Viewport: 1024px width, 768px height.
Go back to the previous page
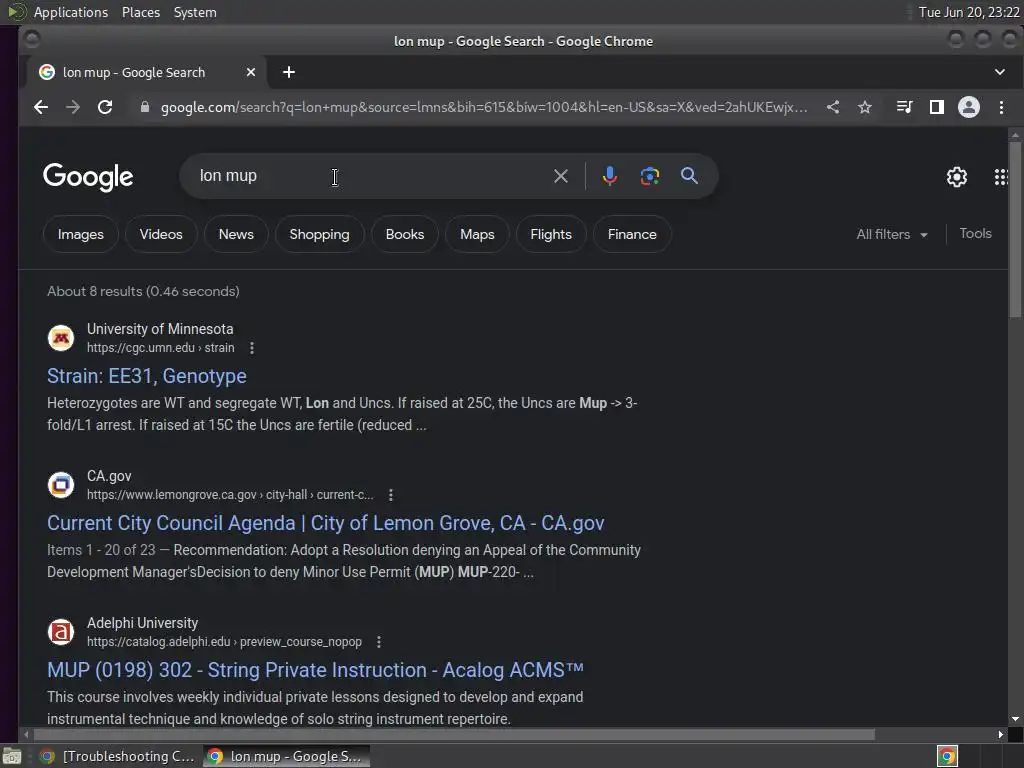pyautogui.click(x=41, y=107)
